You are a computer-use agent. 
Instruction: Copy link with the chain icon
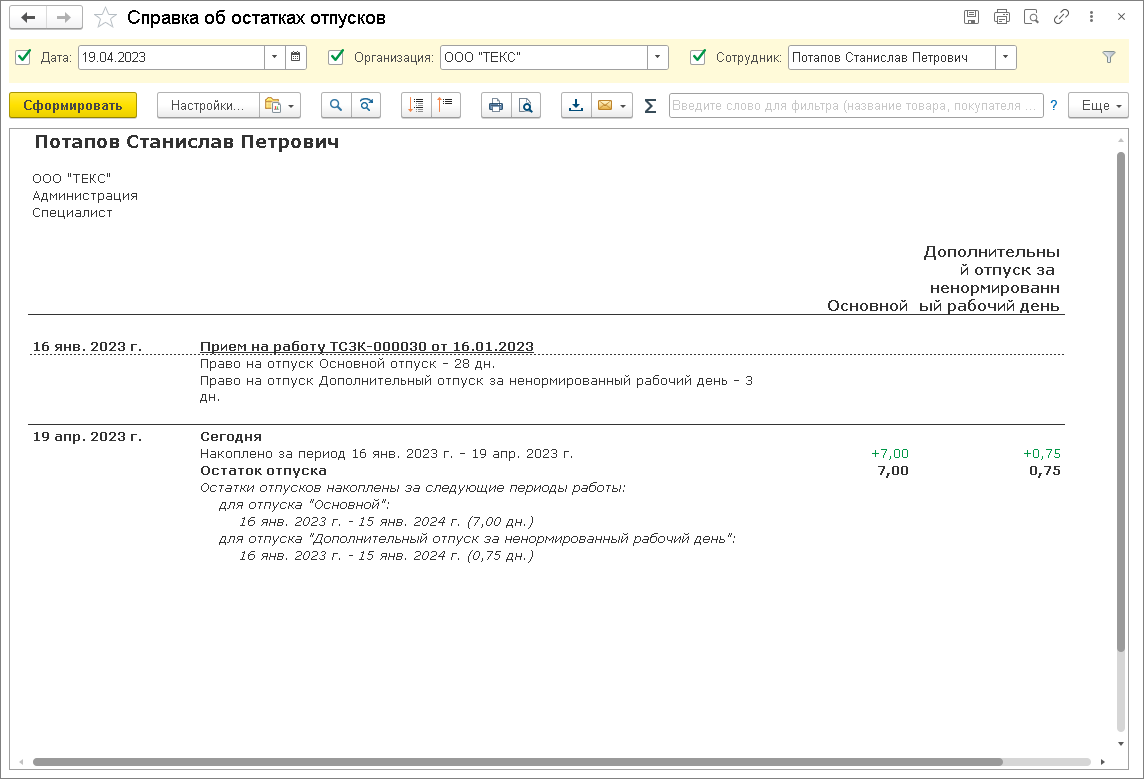pyautogui.click(x=1062, y=17)
